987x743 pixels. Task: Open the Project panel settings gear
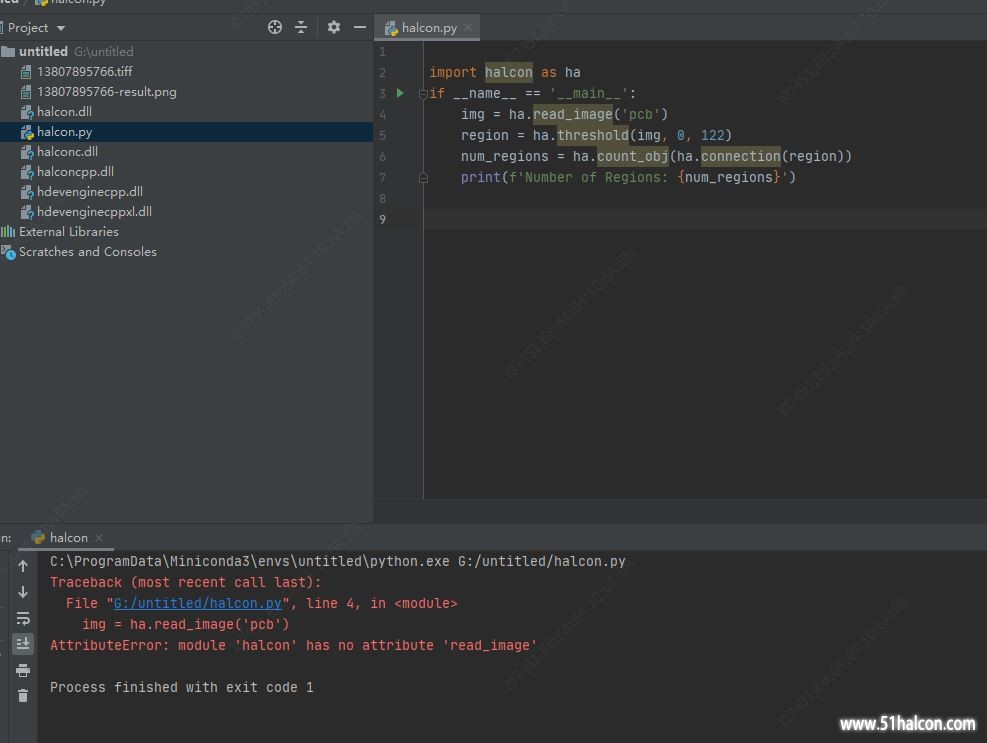(x=334, y=27)
